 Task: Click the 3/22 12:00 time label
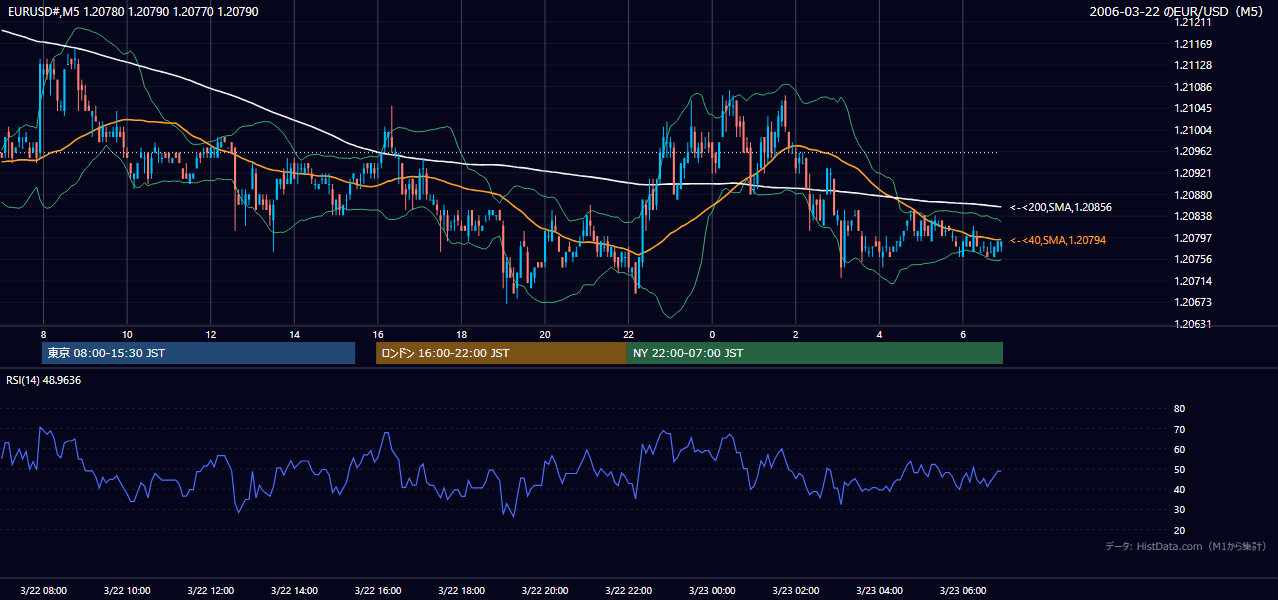coord(210,591)
